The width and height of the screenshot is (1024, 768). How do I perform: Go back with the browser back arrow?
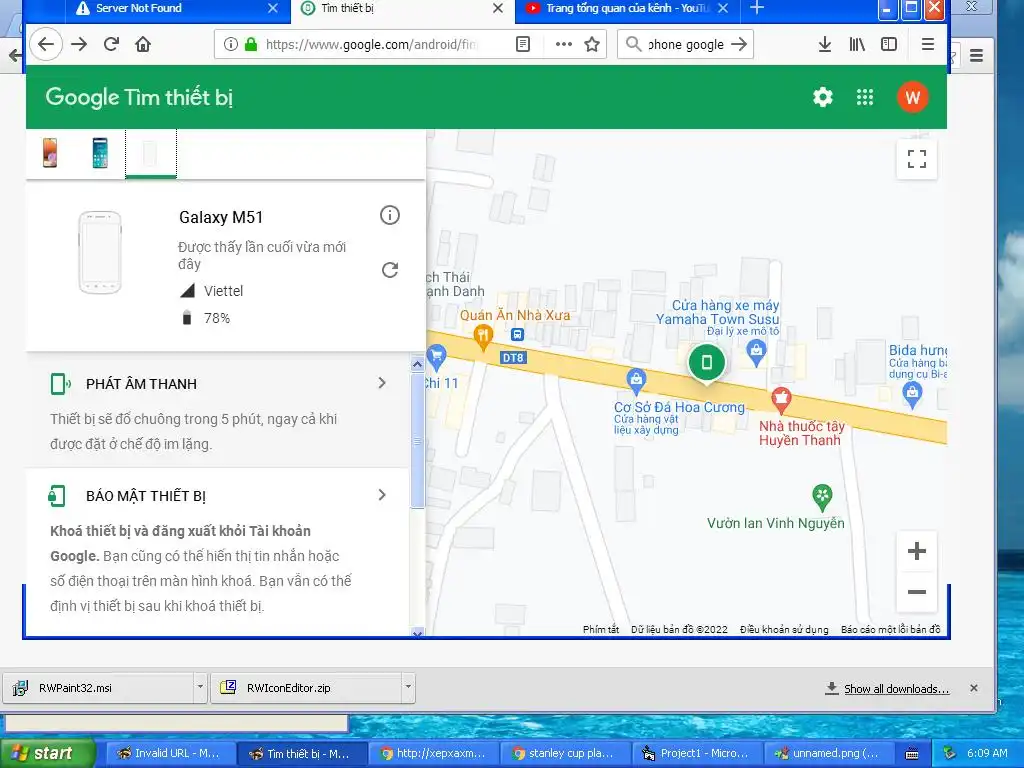coord(46,44)
